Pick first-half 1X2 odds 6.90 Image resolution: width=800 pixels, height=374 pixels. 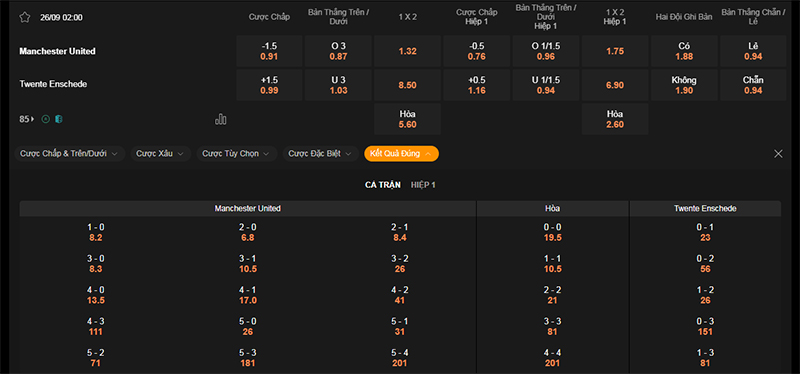click(615, 85)
